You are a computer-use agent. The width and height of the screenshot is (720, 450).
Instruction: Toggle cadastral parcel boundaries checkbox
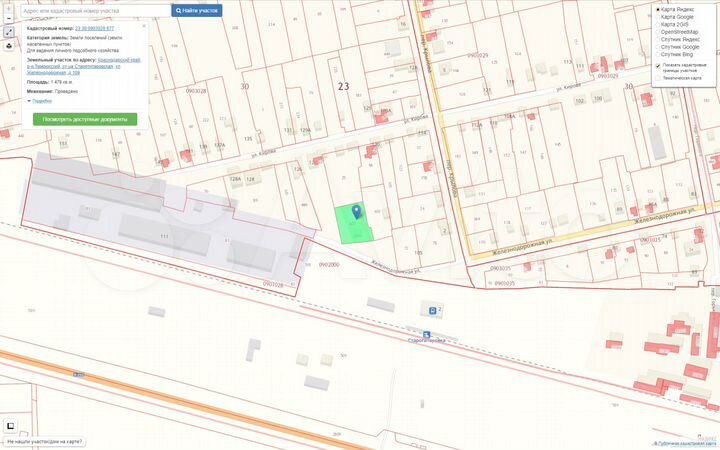(x=658, y=66)
